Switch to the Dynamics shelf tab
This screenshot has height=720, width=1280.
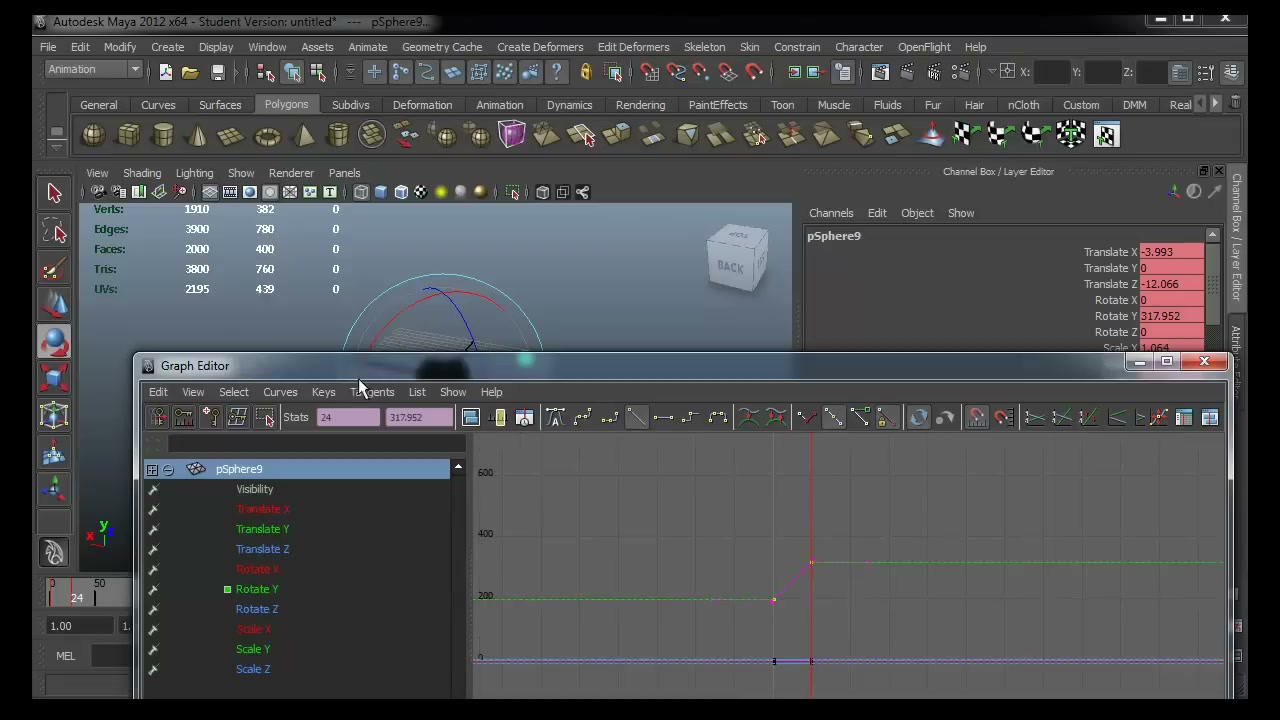[569, 105]
